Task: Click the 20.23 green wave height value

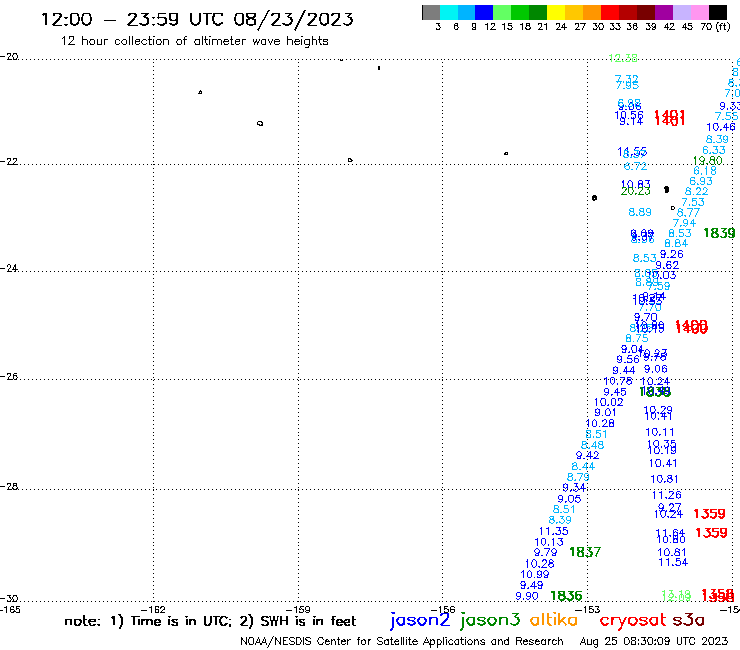Action: pos(635,191)
